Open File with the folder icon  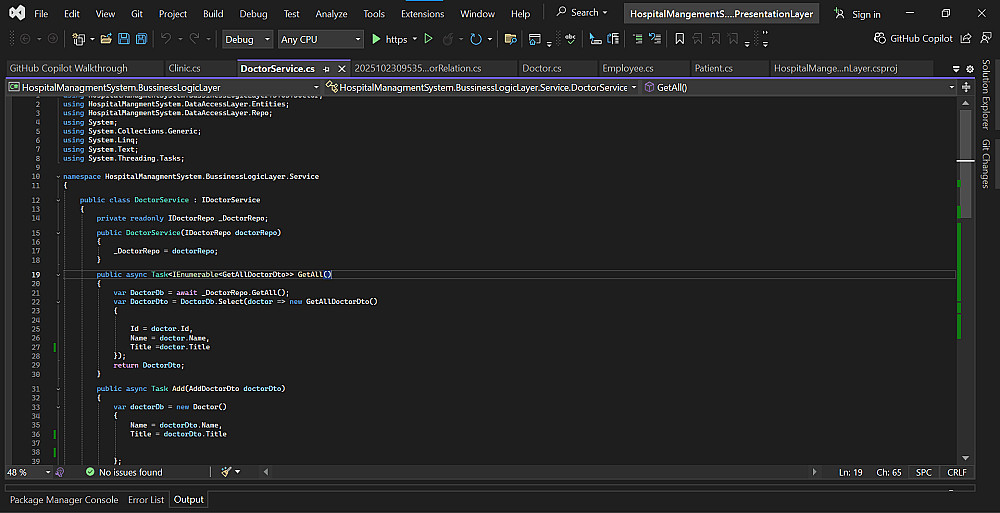tap(105, 39)
